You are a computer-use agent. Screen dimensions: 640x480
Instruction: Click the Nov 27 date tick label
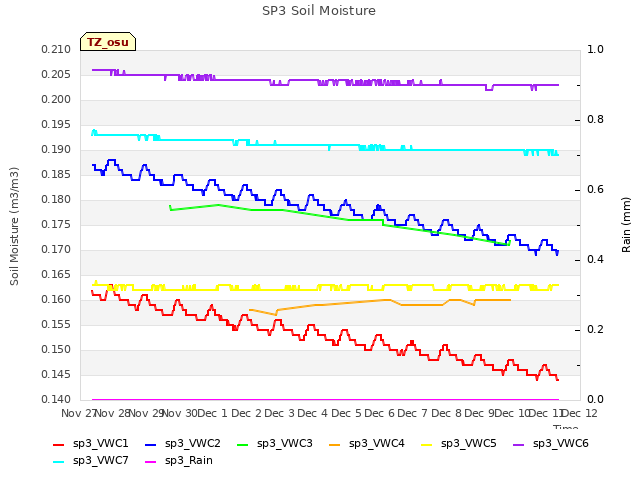(x=78, y=413)
